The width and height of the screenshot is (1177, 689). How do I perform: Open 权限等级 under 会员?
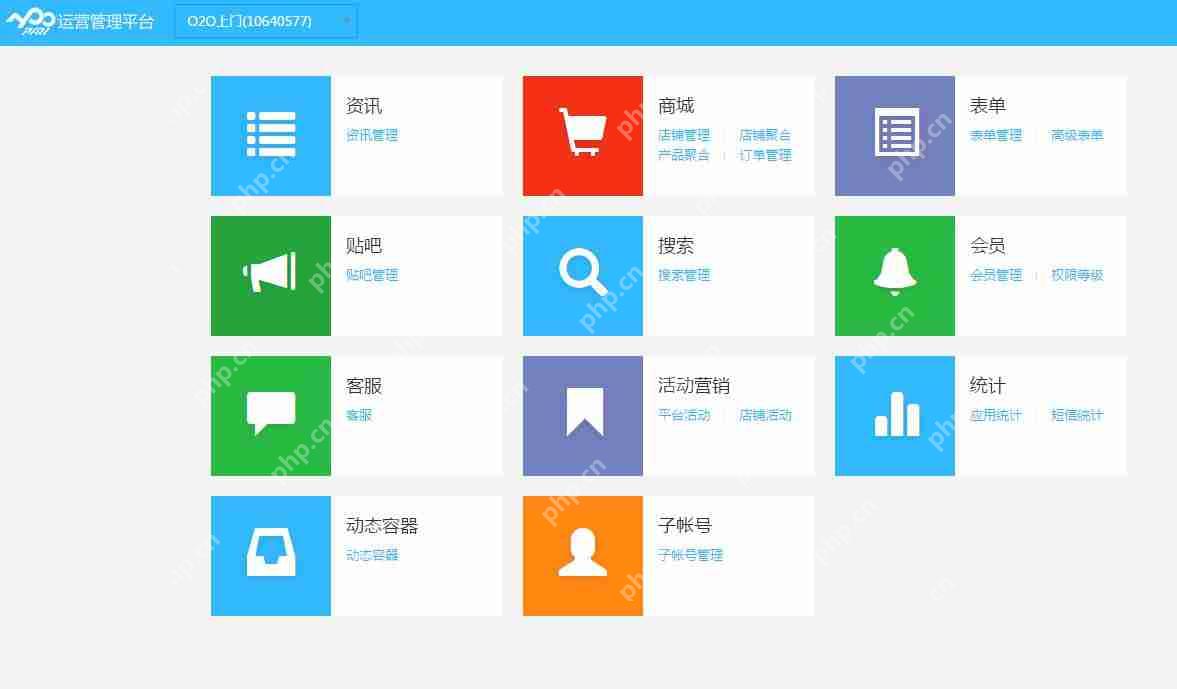click(x=1076, y=275)
